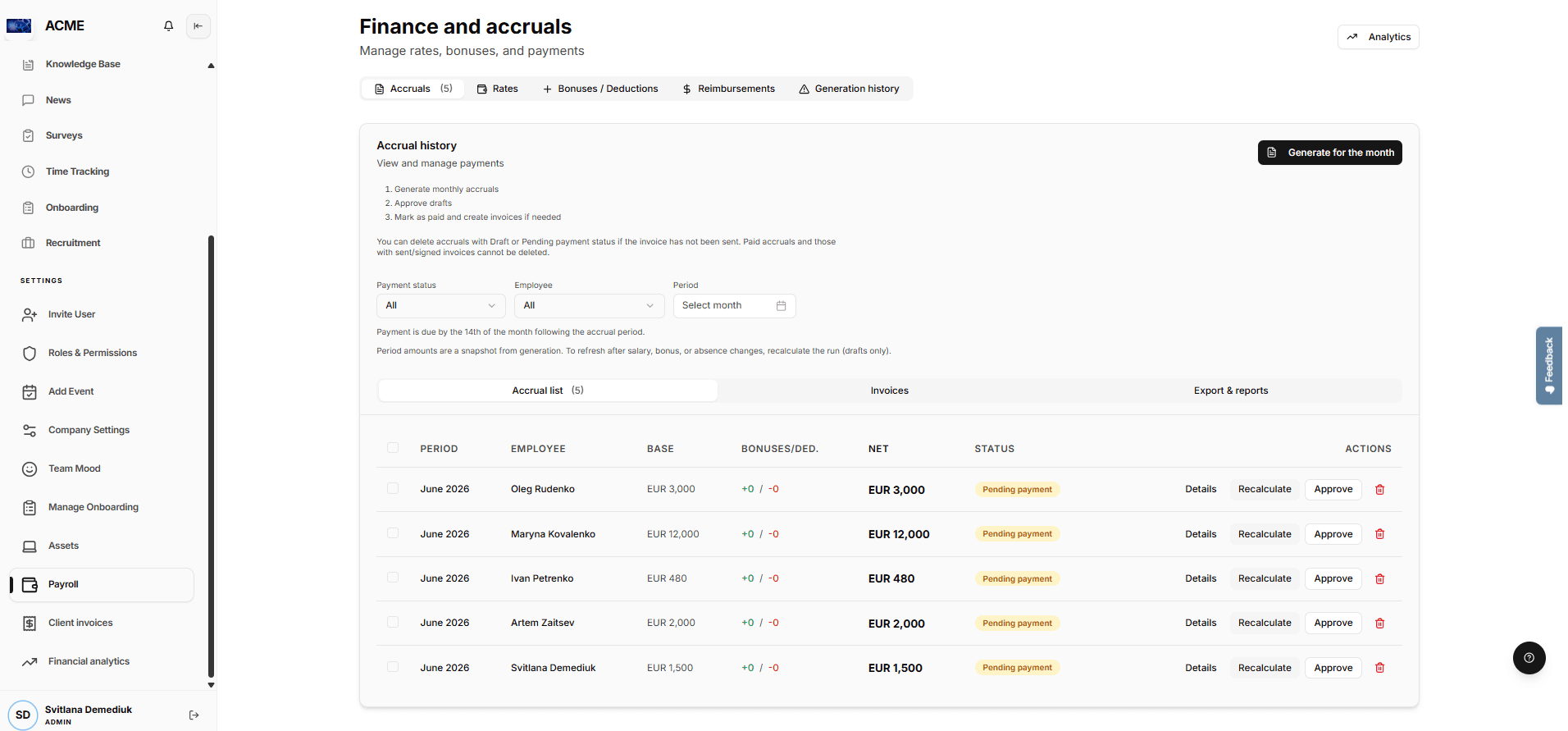Viewport: 1568px width, 731px height.
Task: Click the Financial analytics trend icon
Action: pyautogui.click(x=30, y=661)
